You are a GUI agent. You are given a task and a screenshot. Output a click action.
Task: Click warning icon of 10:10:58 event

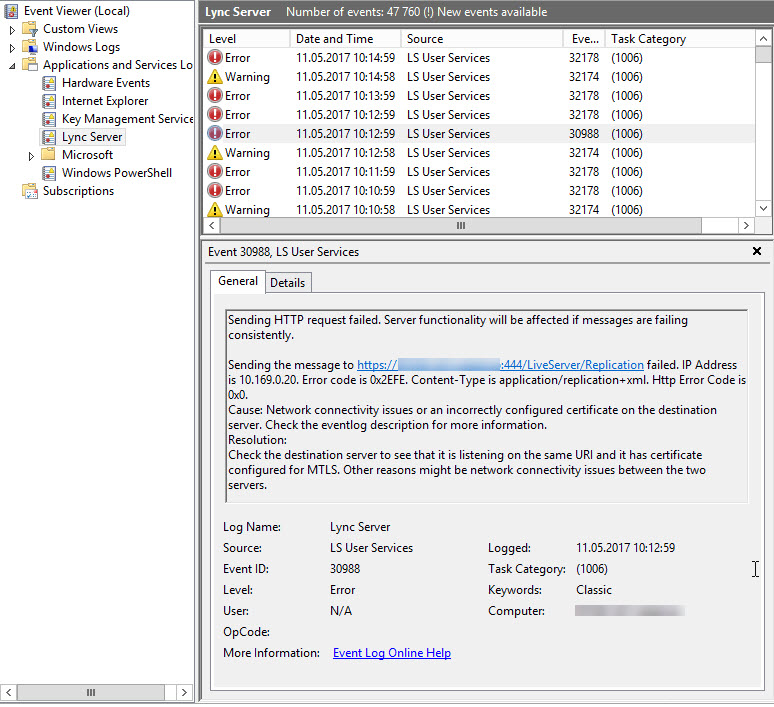click(215, 210)
